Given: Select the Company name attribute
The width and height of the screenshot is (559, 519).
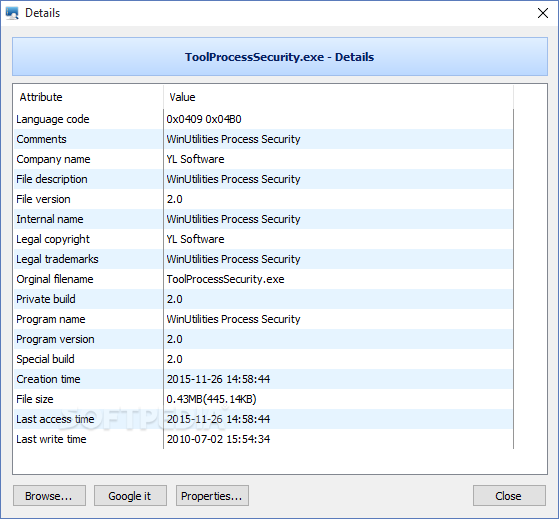Looking at the screenshot, I should pos(53,159).
